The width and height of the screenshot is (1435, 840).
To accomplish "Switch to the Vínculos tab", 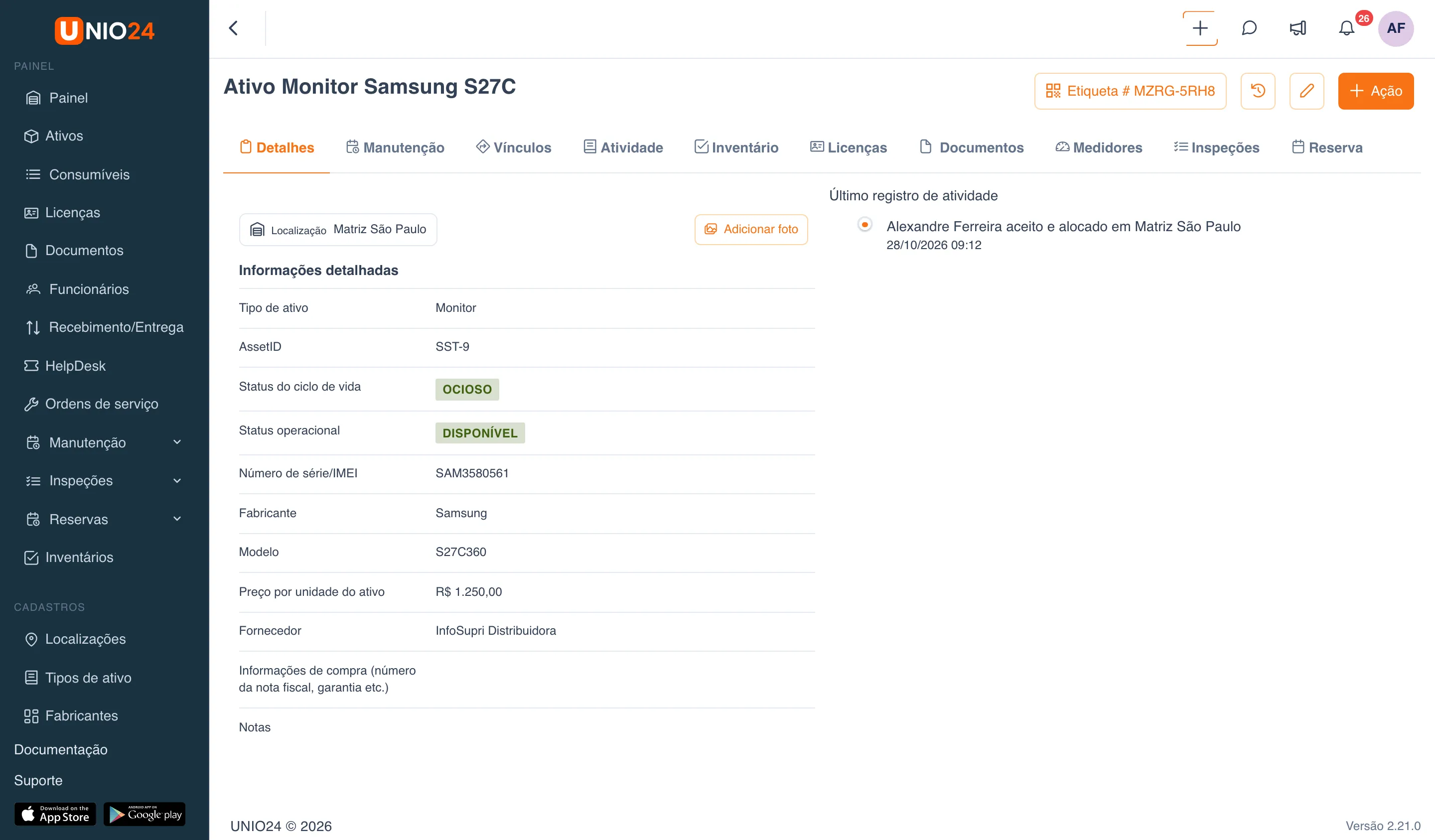I will click(x=514, y=147).
